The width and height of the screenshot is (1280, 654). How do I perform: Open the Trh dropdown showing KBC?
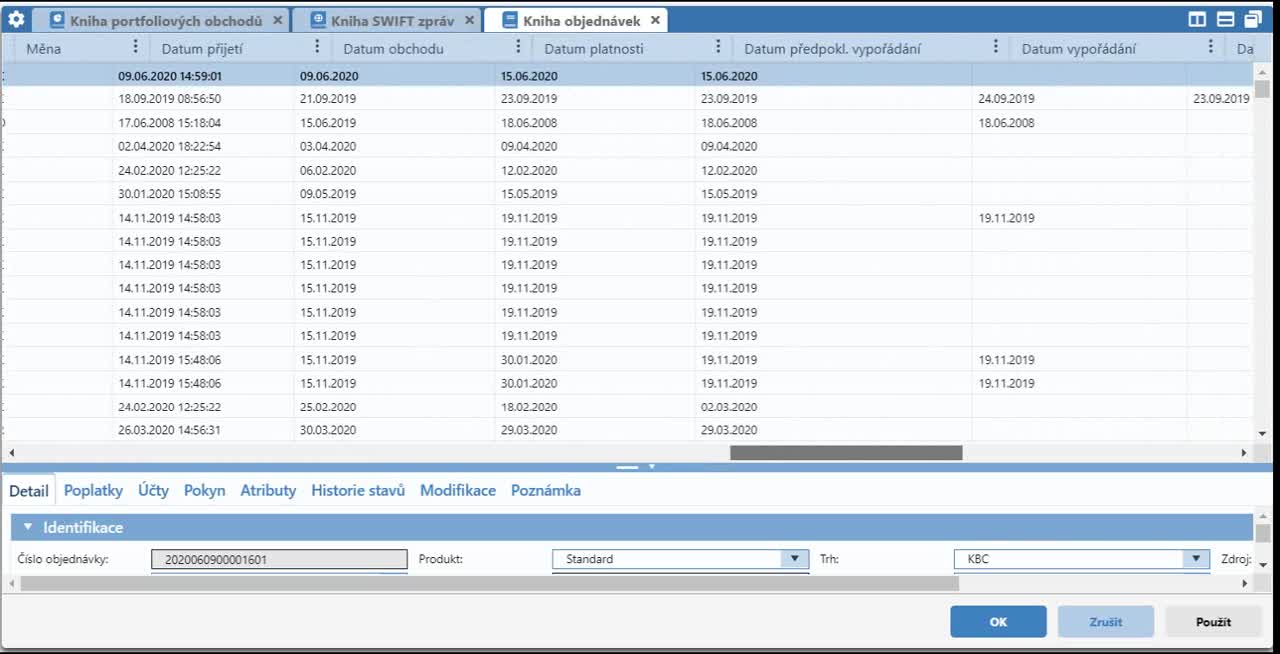(x=1196, y=559)
